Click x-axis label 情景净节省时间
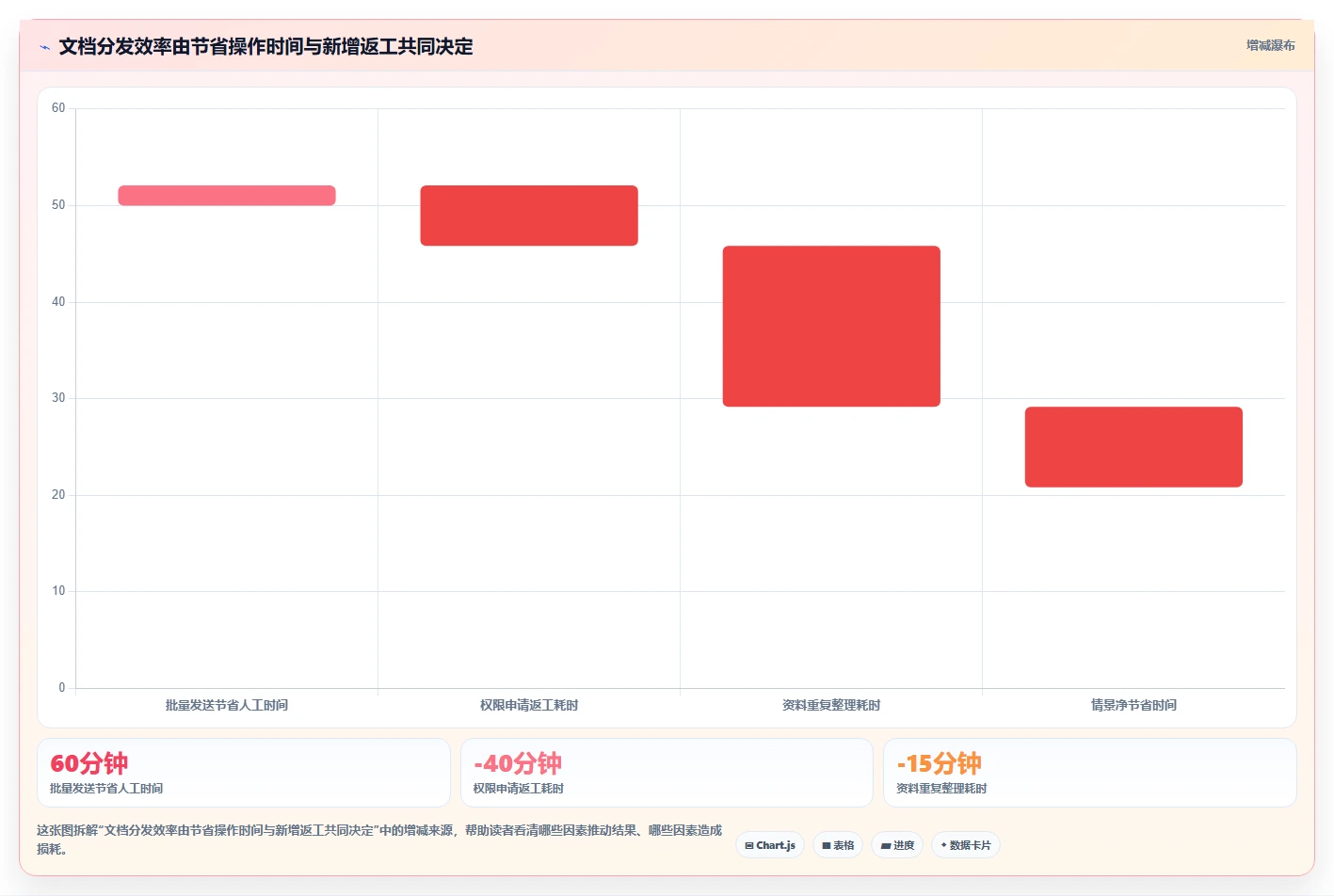This screenshot has height=896, width=1334. 1133,705
